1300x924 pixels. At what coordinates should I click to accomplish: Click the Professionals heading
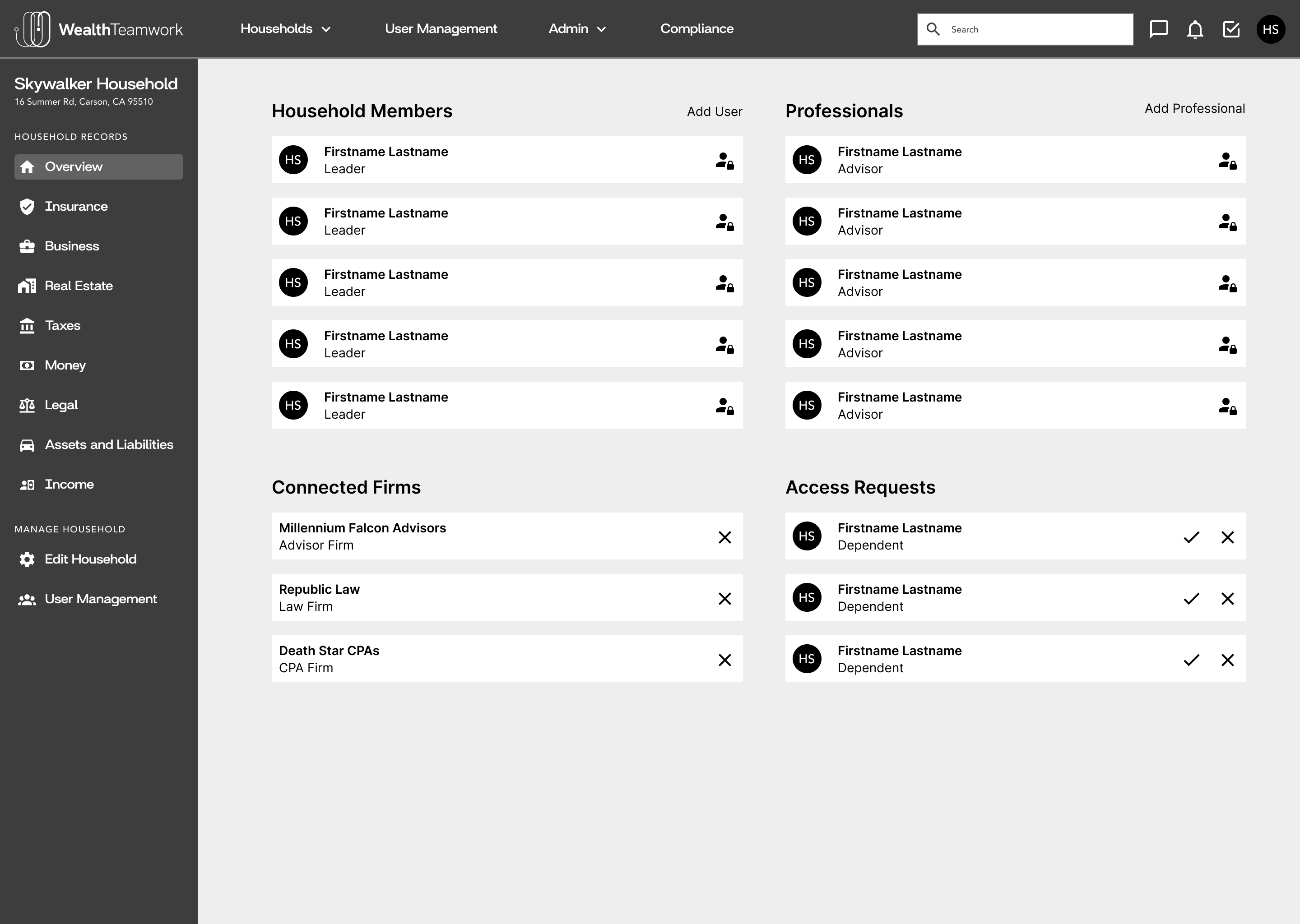pyautogui.click(x=844, y=111)
